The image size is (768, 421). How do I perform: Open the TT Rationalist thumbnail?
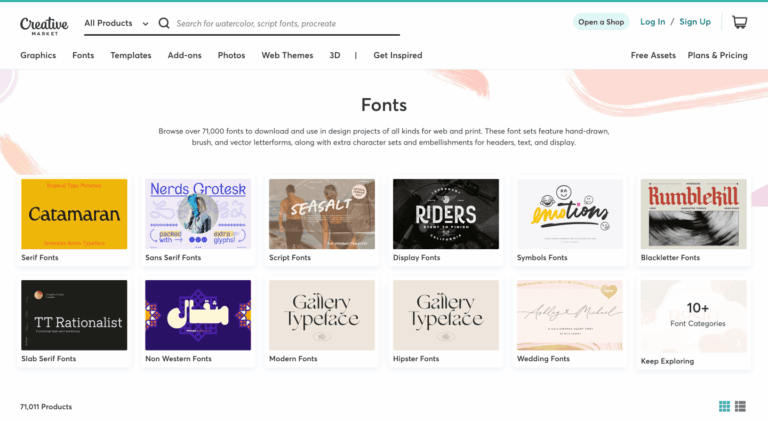pos(74,315)
